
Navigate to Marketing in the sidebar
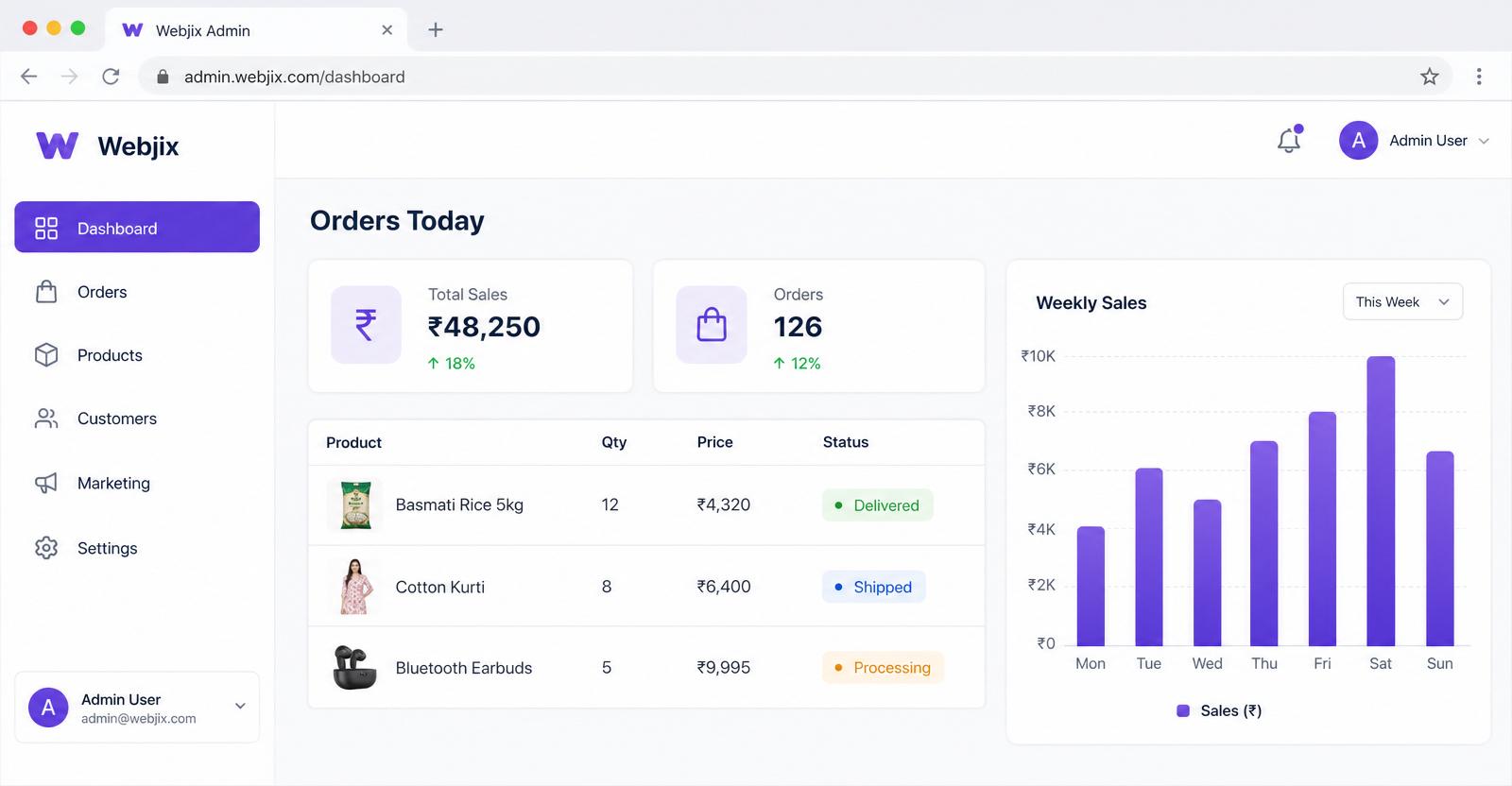pos(137,483)
